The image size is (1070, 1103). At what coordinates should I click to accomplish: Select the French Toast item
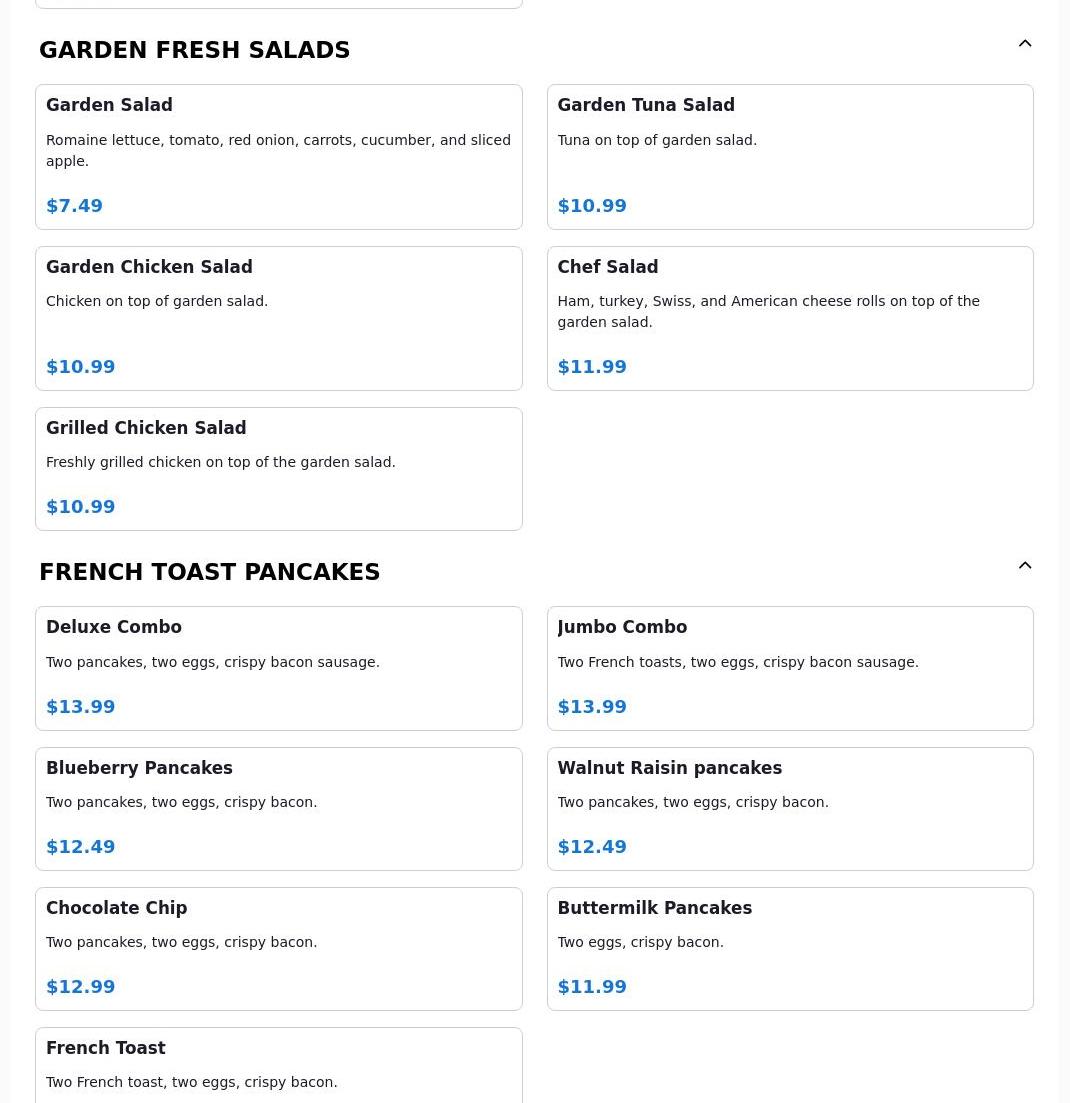tap(278, 1064)
